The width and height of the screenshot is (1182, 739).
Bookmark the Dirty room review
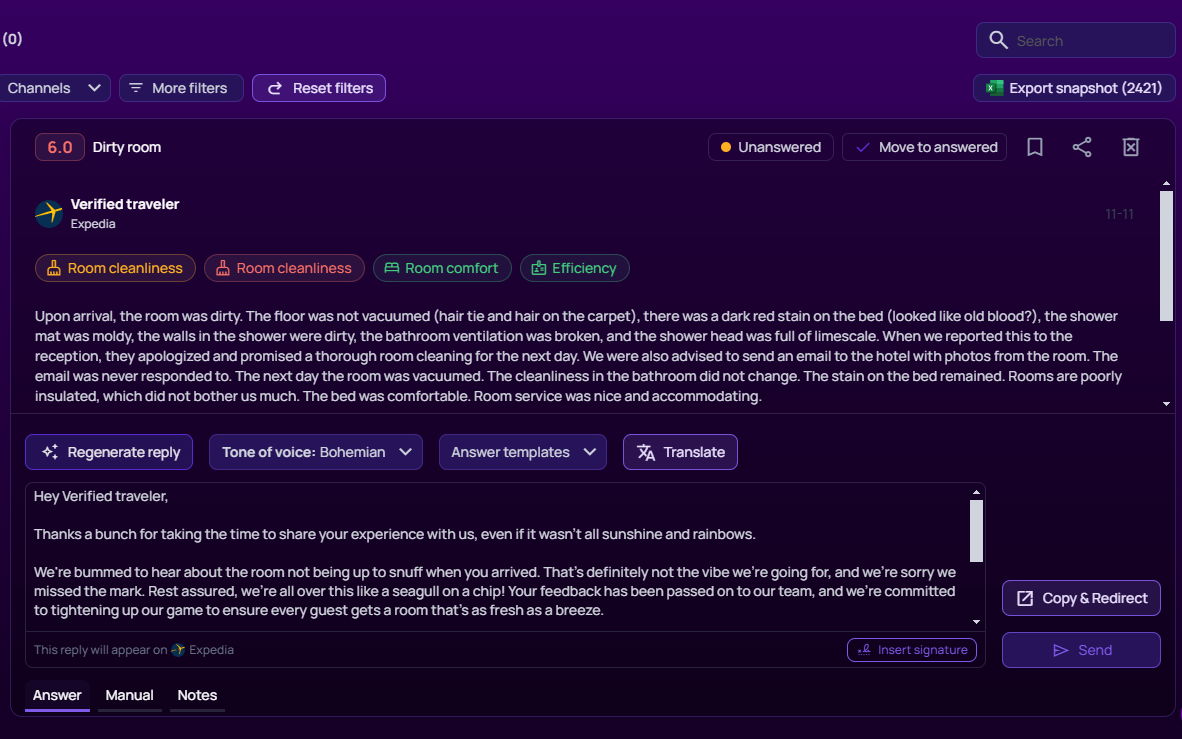click(1035, 147)
